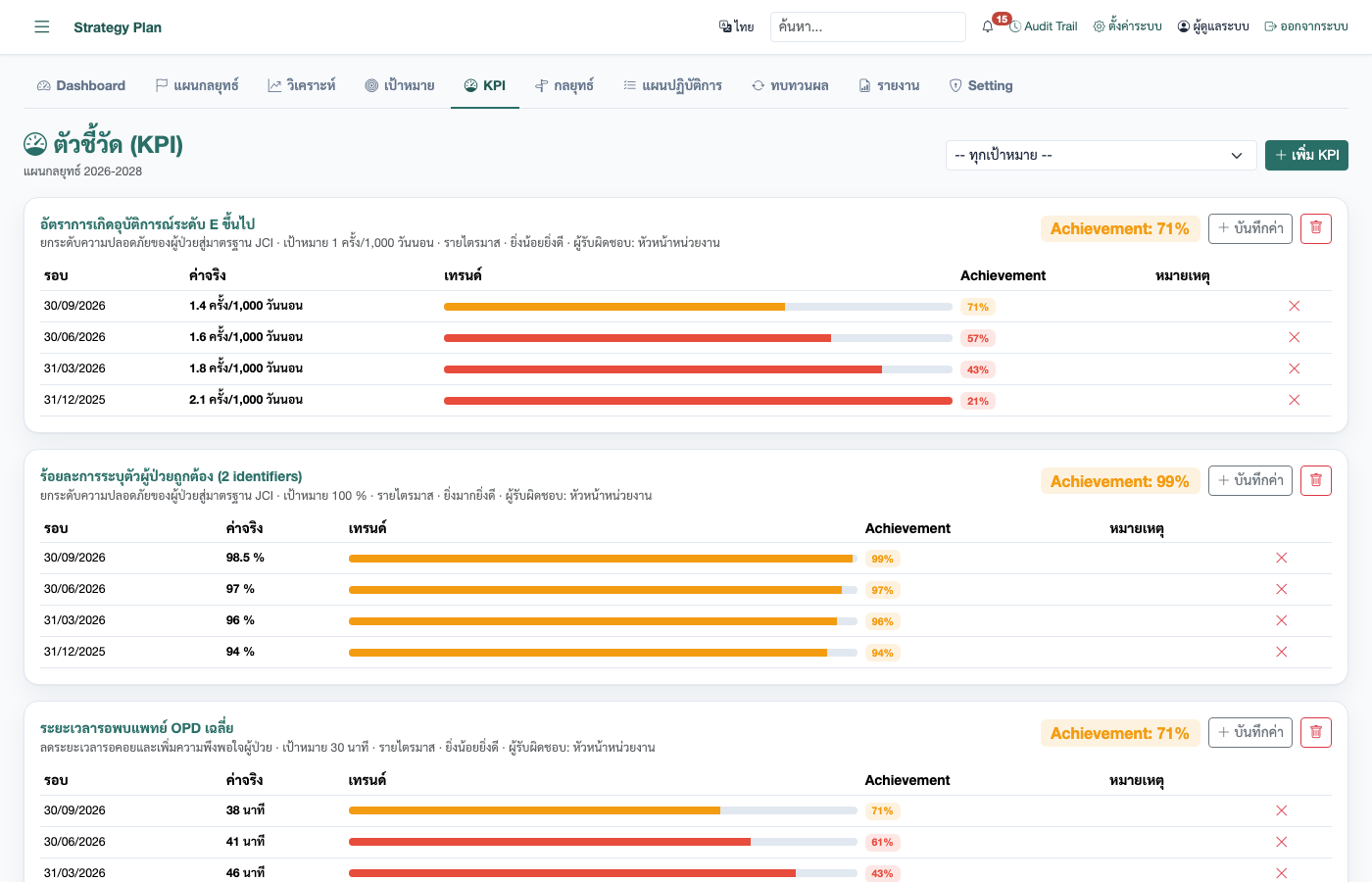Open the Audit Trail link
1372x882 pixels.
click(1044, 26)
